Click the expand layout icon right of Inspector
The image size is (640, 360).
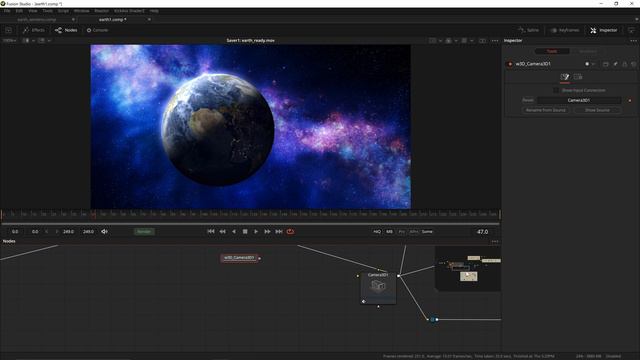tap(631, 30)
